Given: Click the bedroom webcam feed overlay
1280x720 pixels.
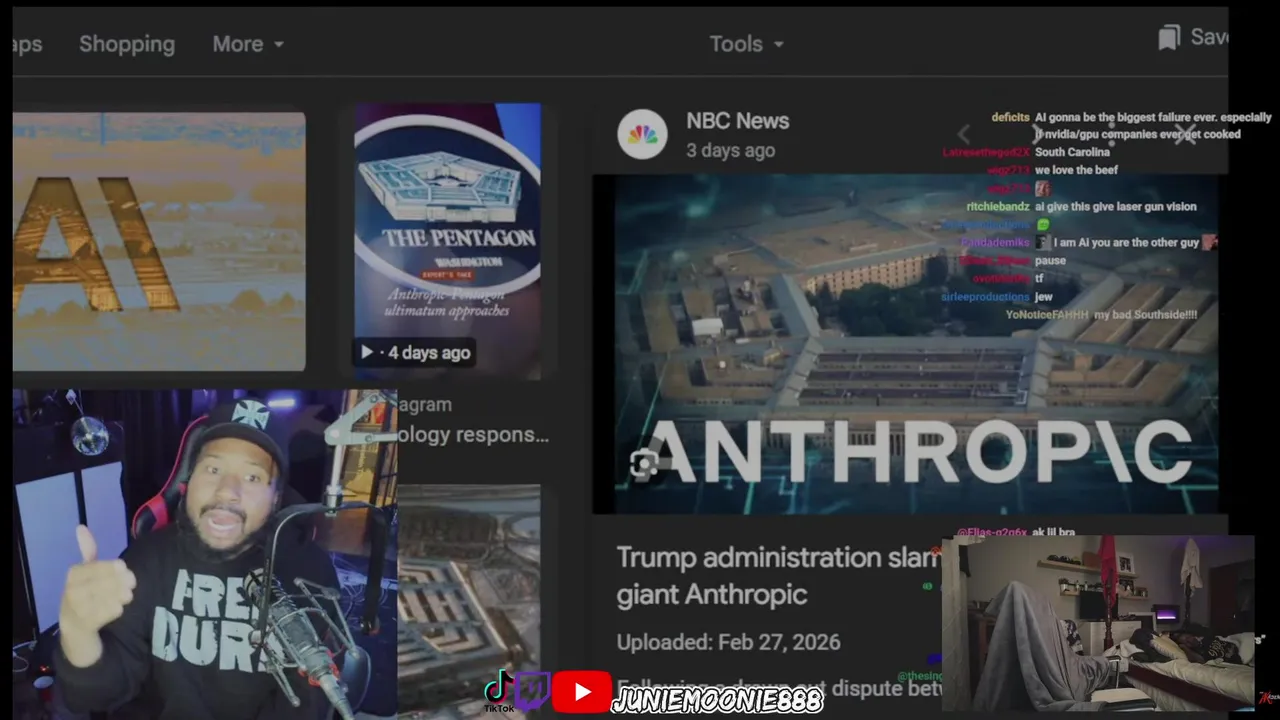Looking at the screenshot, I should coord(1098,623).
